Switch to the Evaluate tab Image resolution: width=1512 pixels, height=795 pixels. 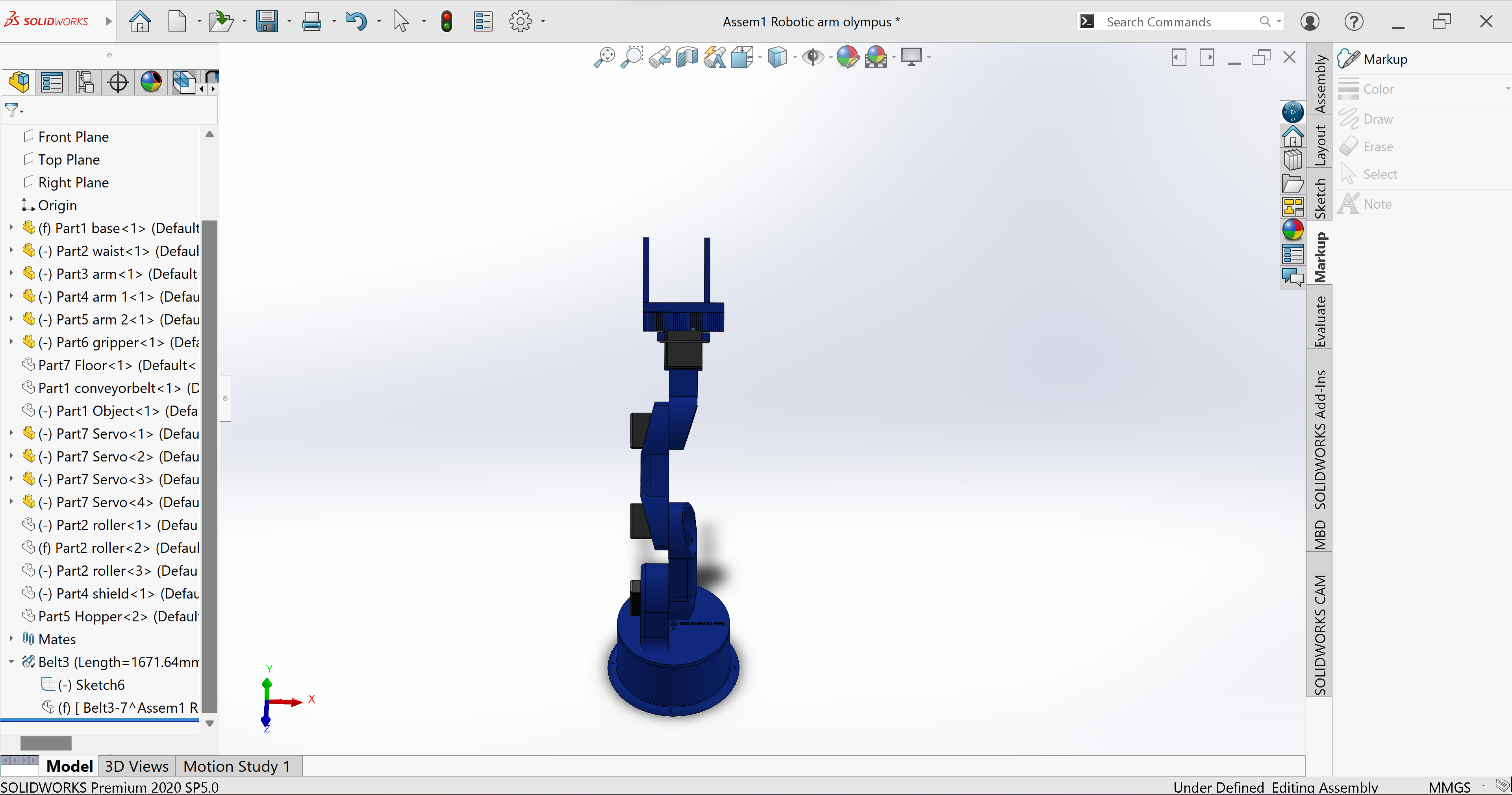click(x=1319, y=322)
